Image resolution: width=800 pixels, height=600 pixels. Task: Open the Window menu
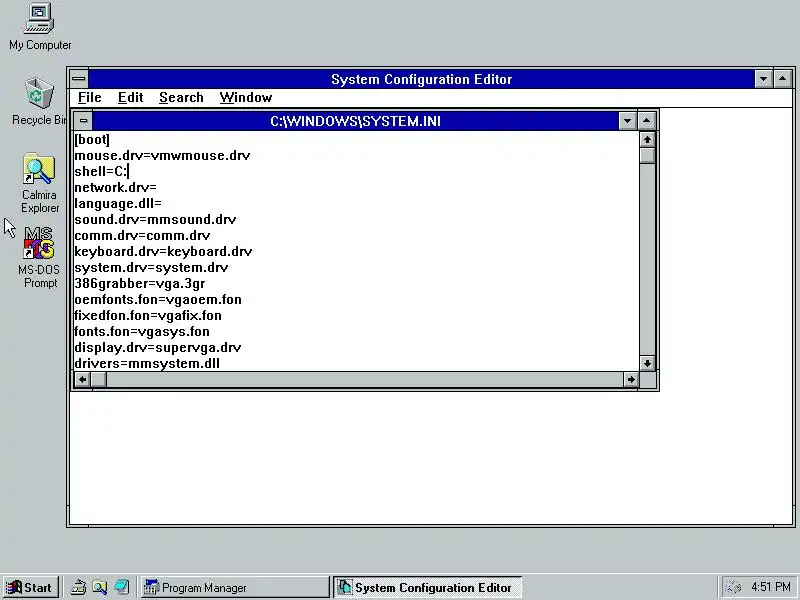246,97
